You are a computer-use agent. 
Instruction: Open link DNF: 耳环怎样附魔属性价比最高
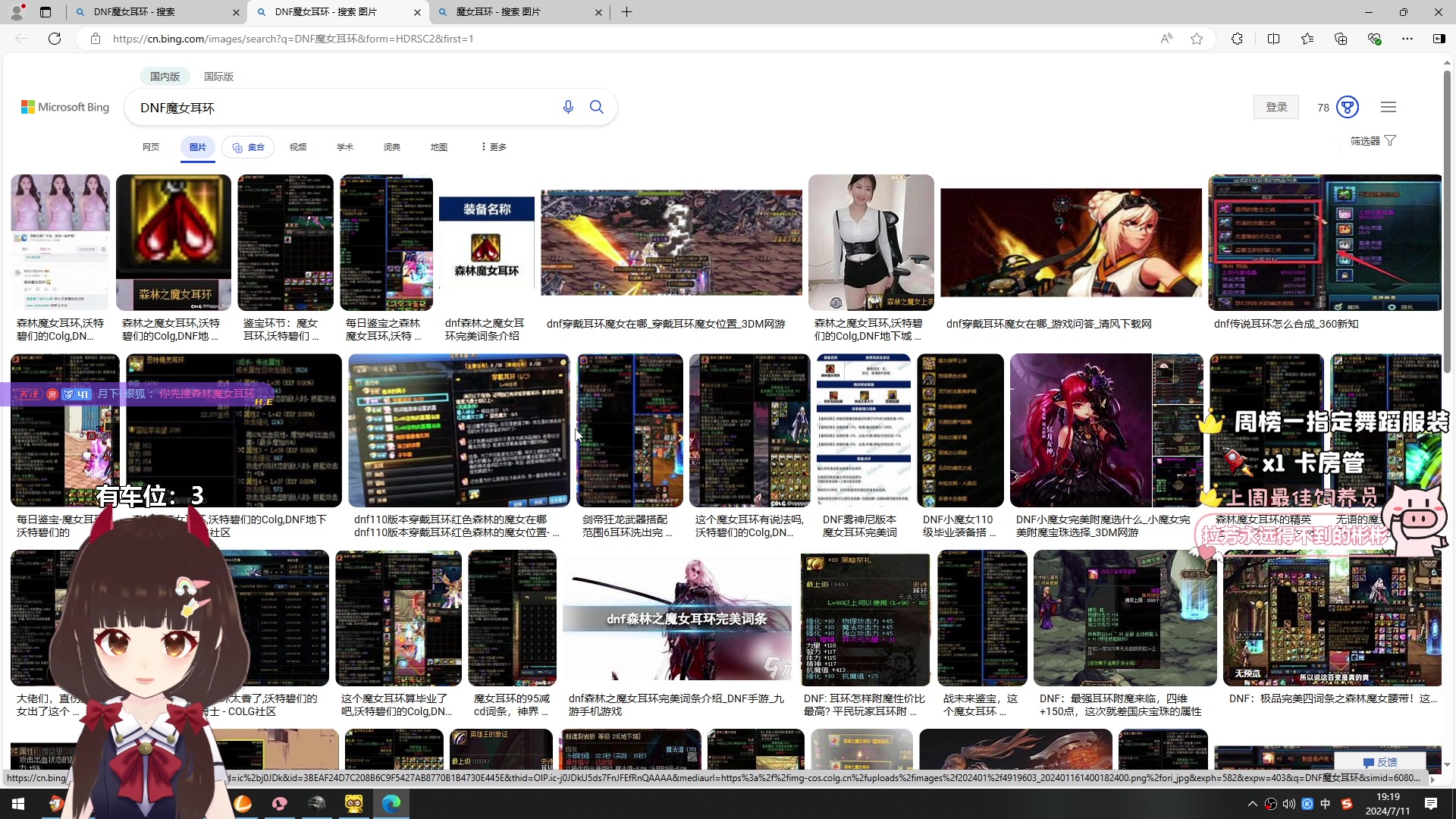(864, 704)
